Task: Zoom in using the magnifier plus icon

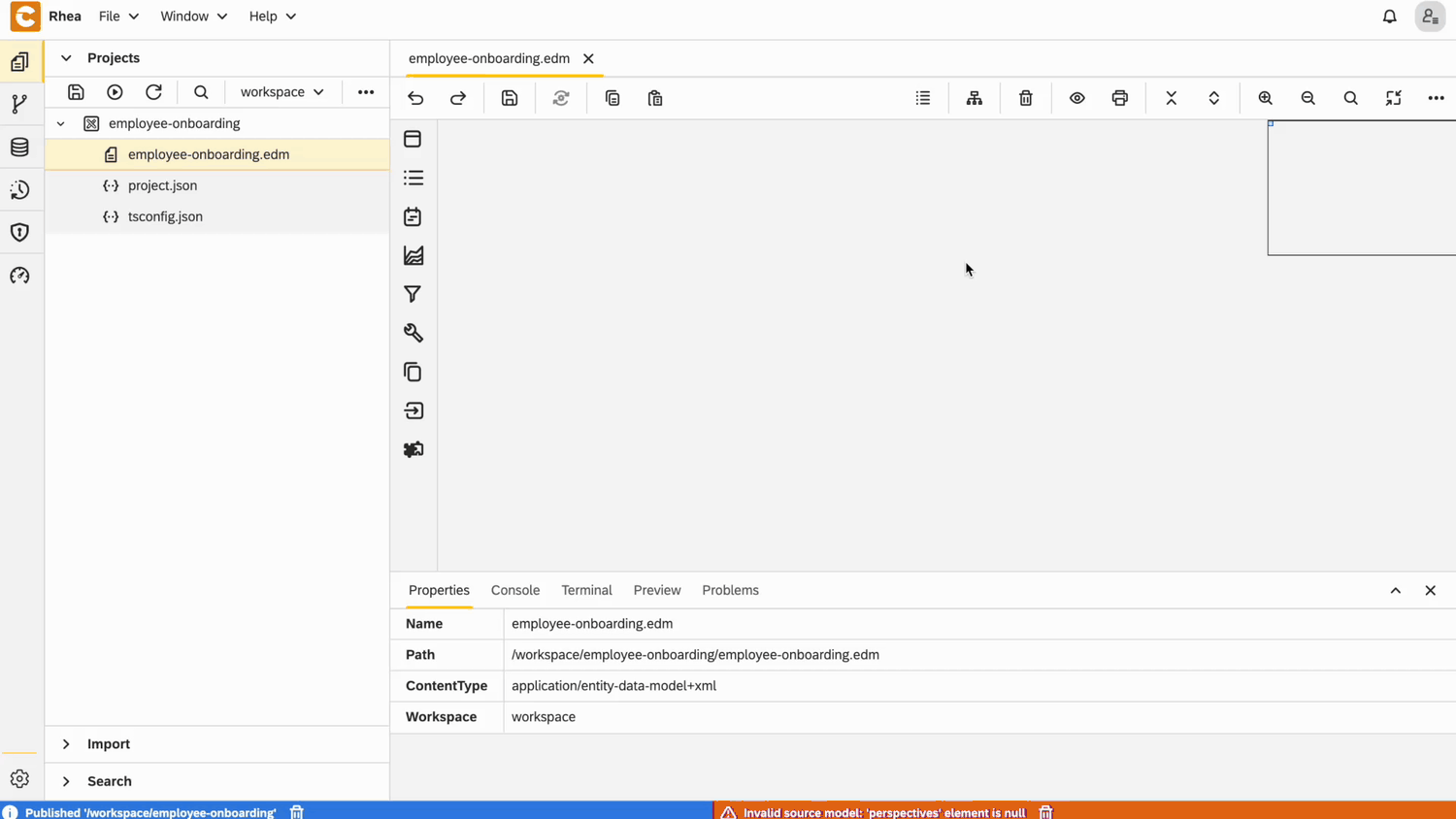Action: [x=1265, y=98]
